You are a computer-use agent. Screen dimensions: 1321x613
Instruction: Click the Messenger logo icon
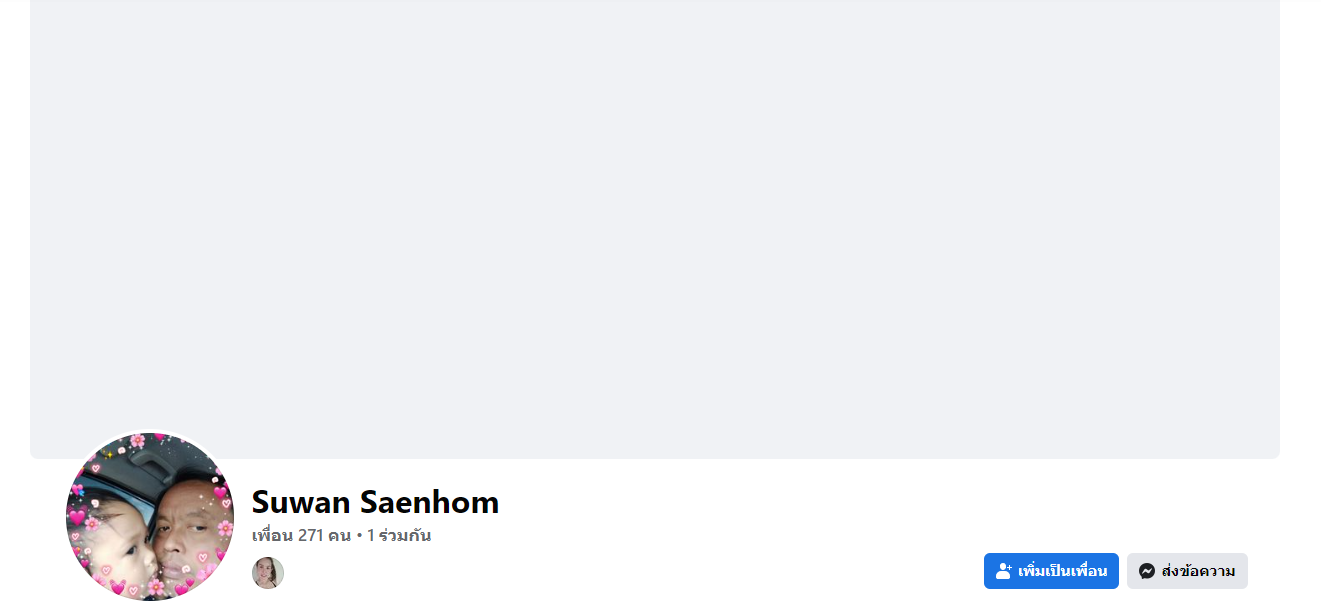[x=1147, y=571]
